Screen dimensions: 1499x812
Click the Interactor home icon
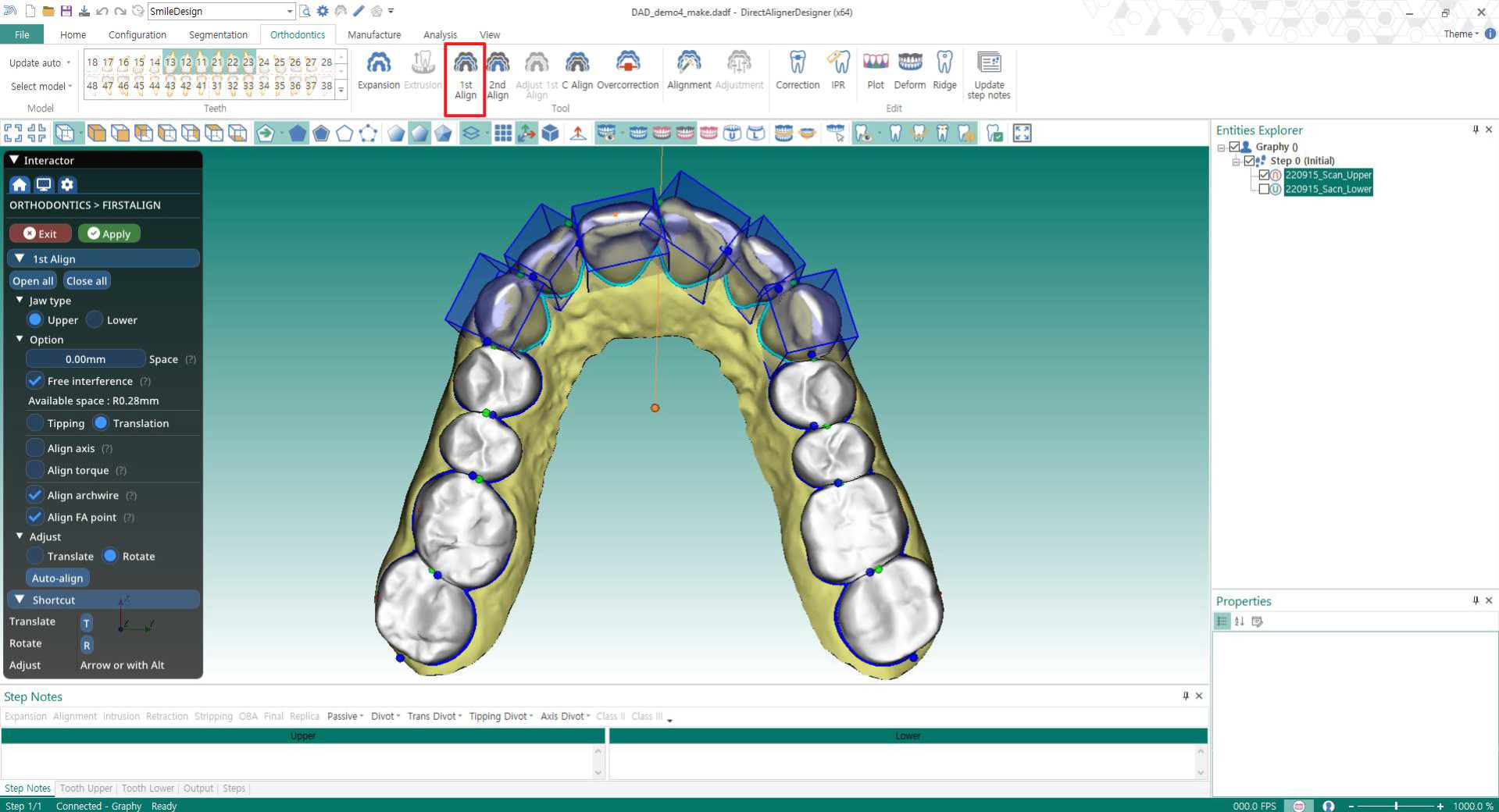[x=20, y=184]
